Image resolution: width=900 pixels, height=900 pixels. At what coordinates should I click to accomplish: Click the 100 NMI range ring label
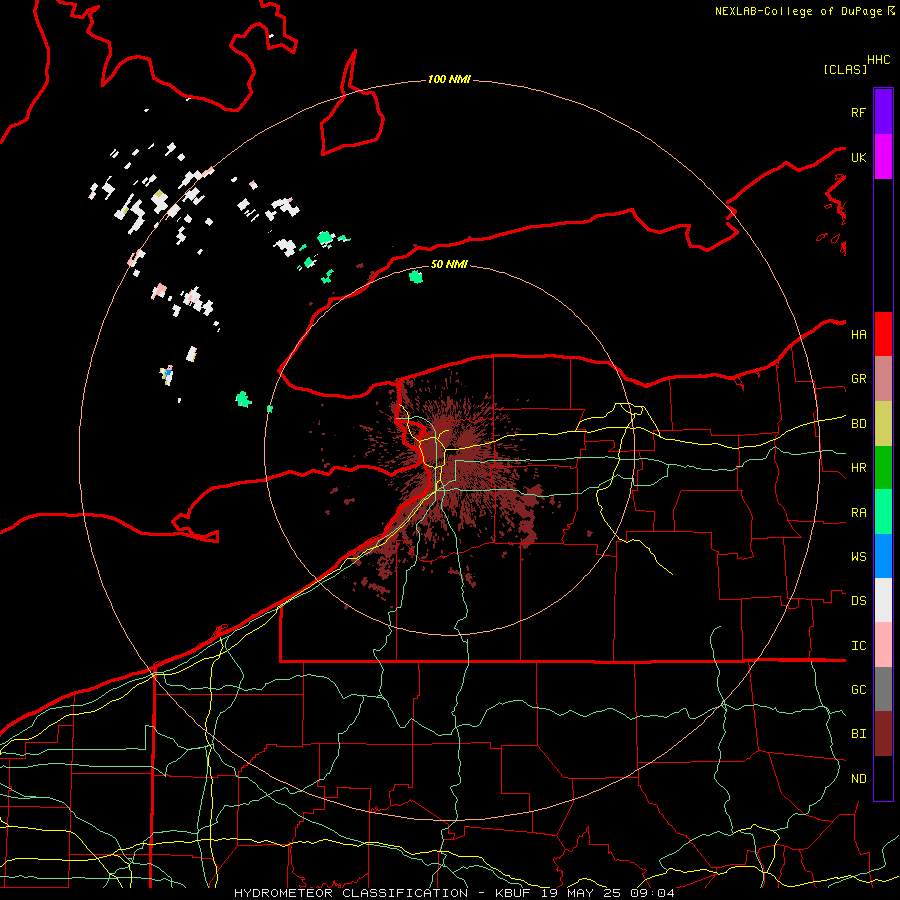[449, 79]
